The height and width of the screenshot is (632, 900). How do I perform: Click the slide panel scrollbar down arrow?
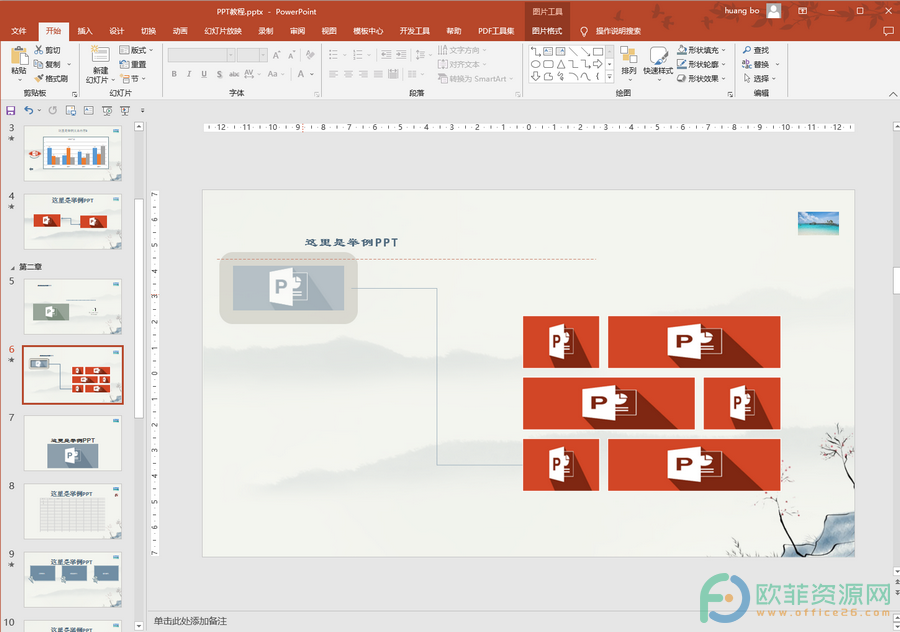pyautogui.click(x=139, y=626)
